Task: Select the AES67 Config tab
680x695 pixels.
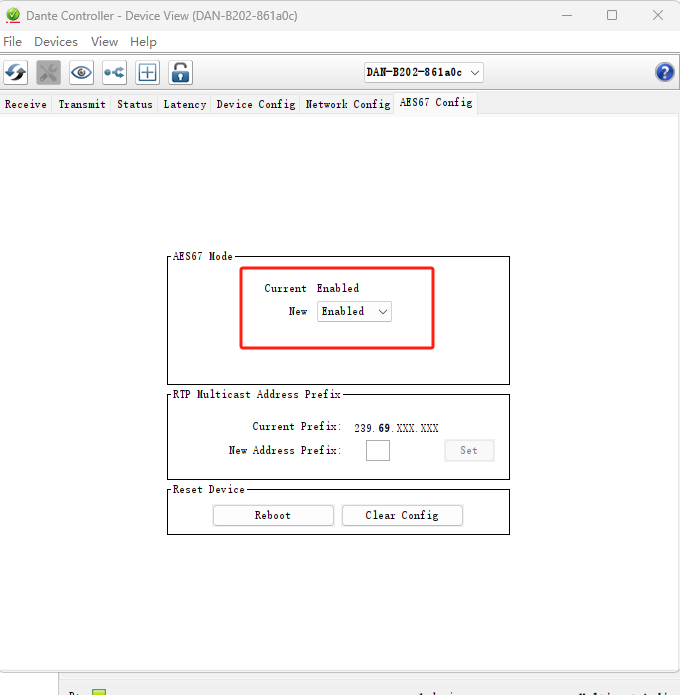Action: [x=436, y=103]
